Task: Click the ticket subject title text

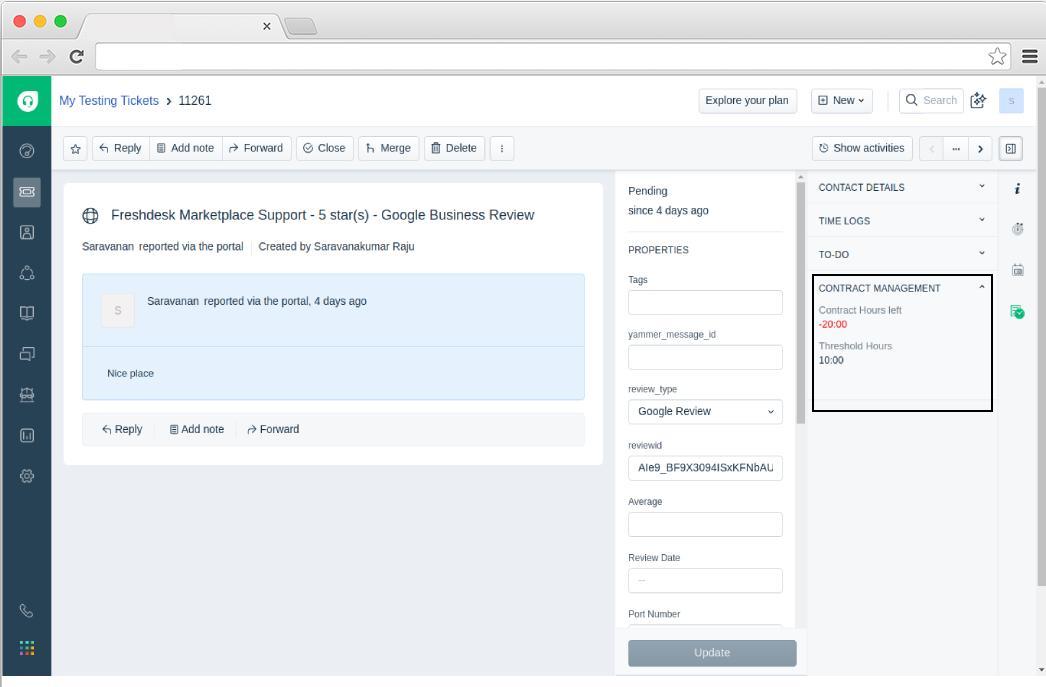Action: (322, 215)
